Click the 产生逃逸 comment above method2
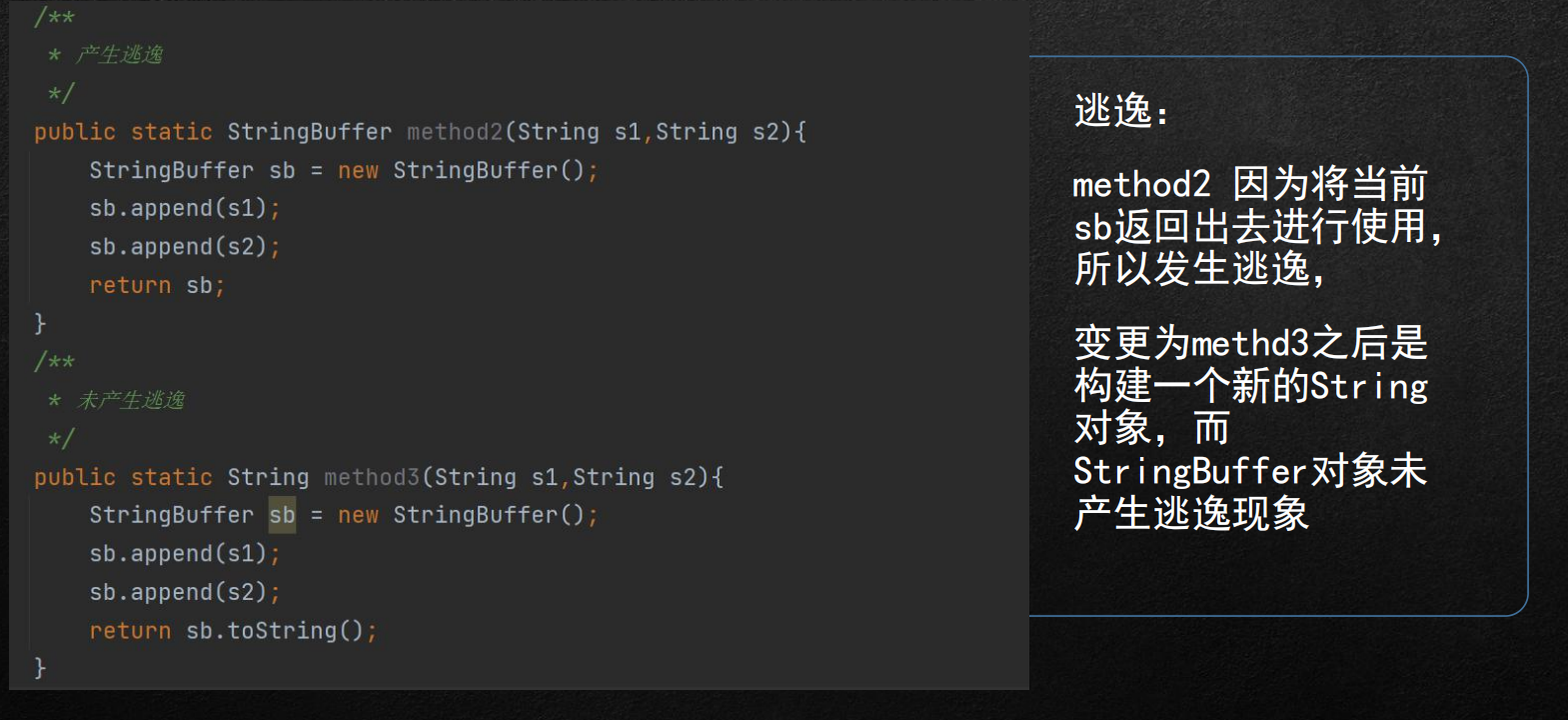 (119, 54)
